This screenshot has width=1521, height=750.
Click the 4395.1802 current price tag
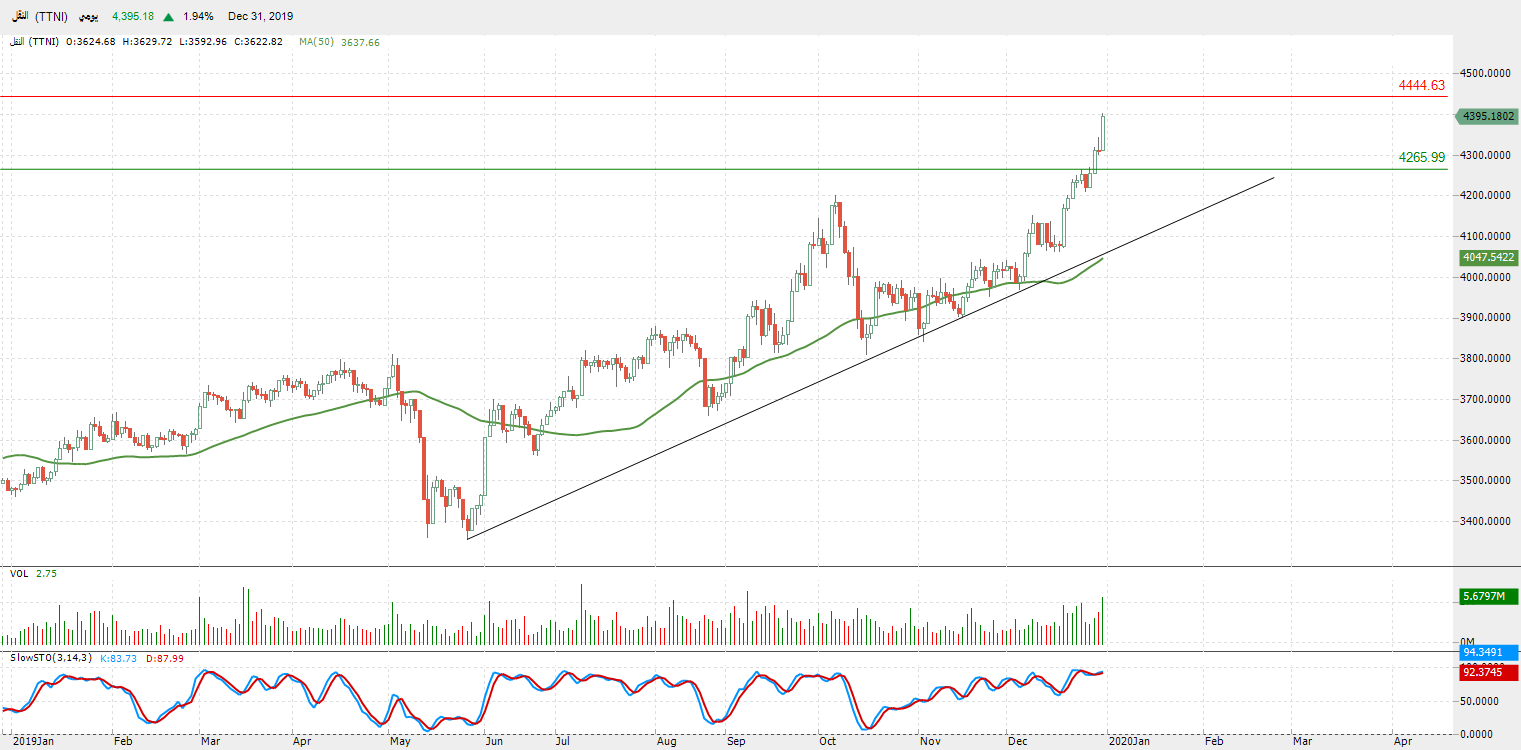point(1488,116)
